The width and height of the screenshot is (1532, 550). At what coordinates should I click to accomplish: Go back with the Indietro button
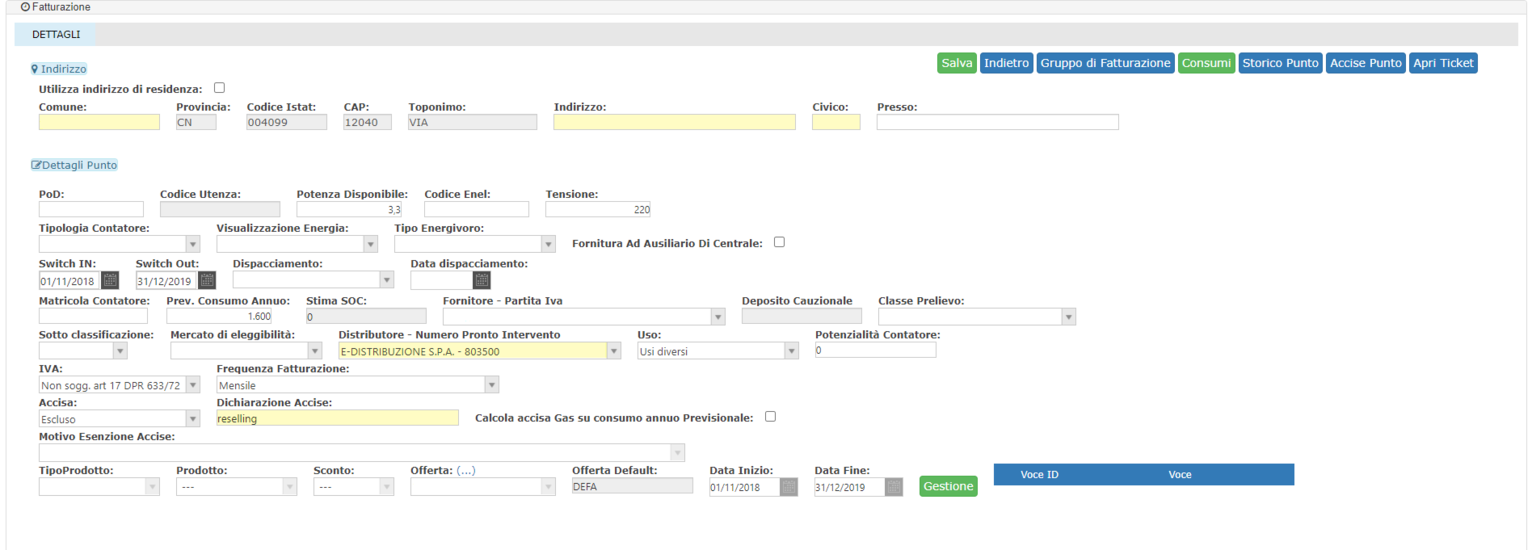pyautogui.click(x=1006, y=63)
